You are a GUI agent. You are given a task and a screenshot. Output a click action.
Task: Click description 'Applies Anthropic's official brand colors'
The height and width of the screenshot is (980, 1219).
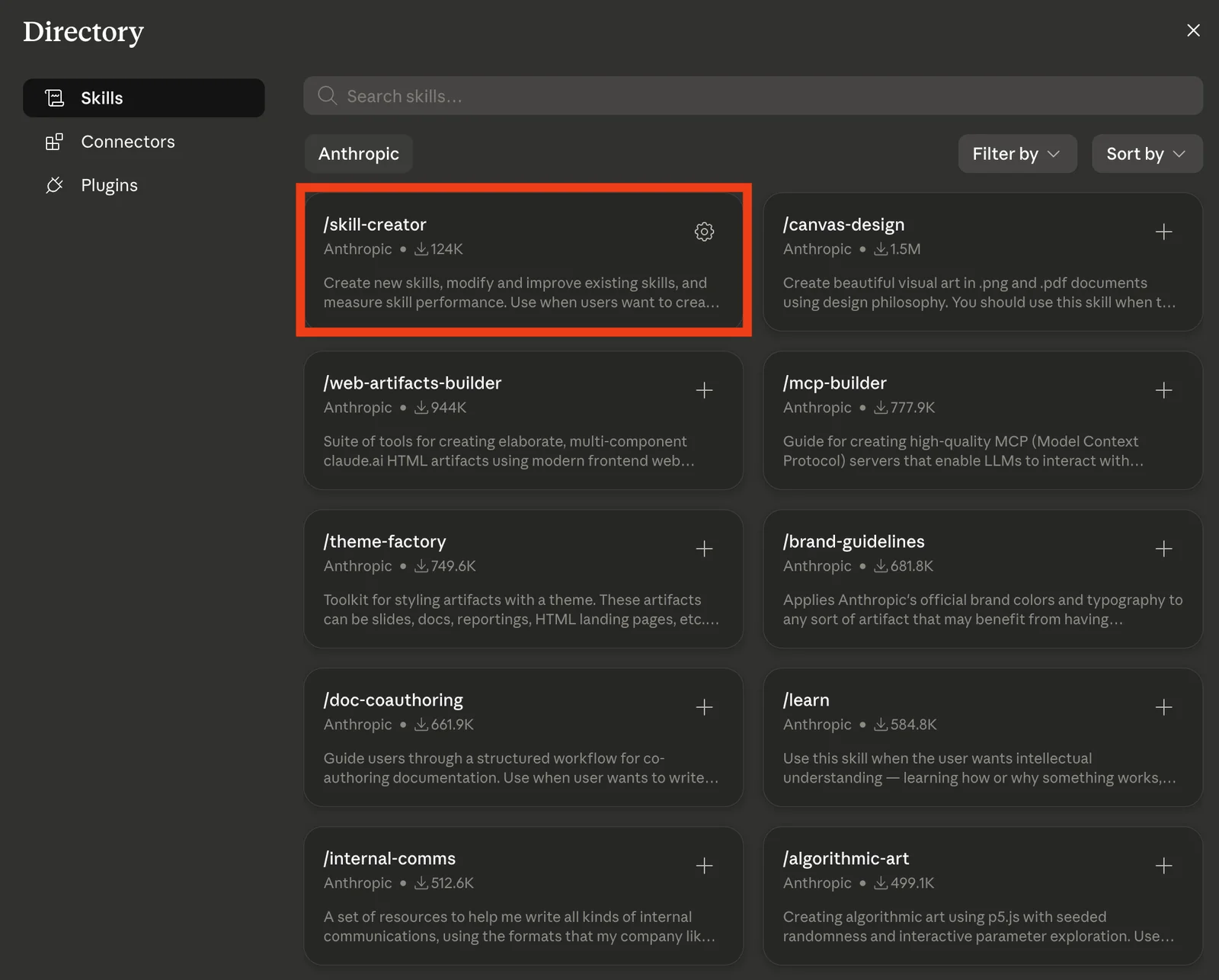(983, 610)
